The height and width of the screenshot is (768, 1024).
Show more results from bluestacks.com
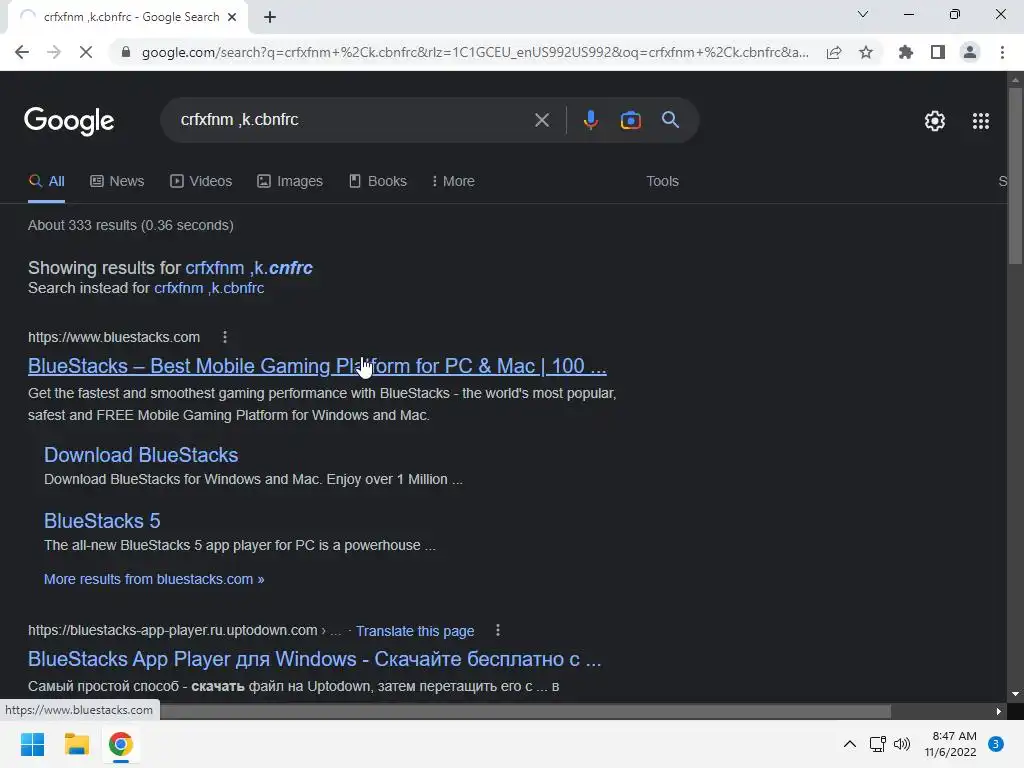[x=154, y=579]
